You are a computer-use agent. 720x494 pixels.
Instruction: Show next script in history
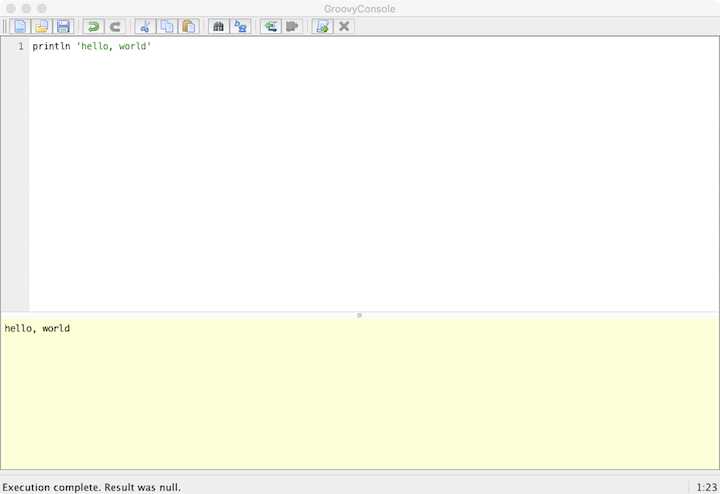pos(292,26)
